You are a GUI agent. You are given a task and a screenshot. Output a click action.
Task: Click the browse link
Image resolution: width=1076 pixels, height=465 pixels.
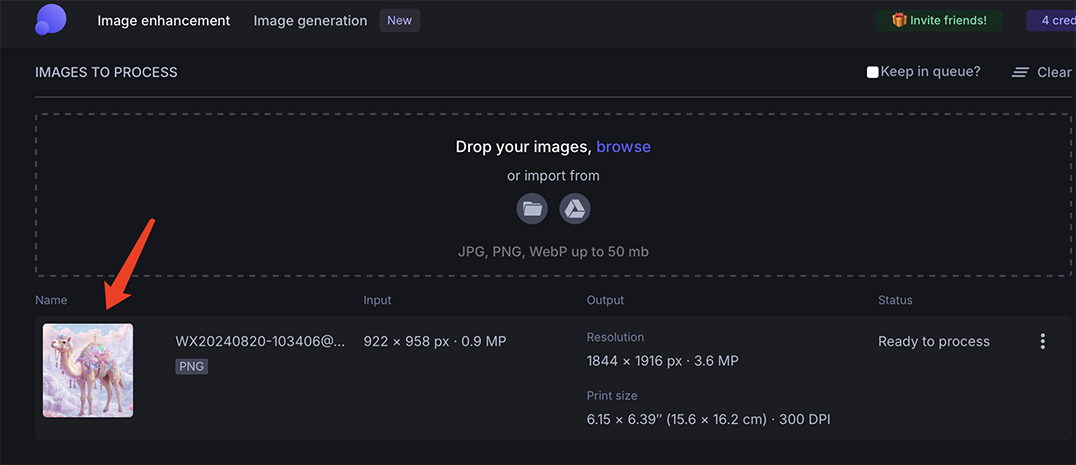coord(623,147)
